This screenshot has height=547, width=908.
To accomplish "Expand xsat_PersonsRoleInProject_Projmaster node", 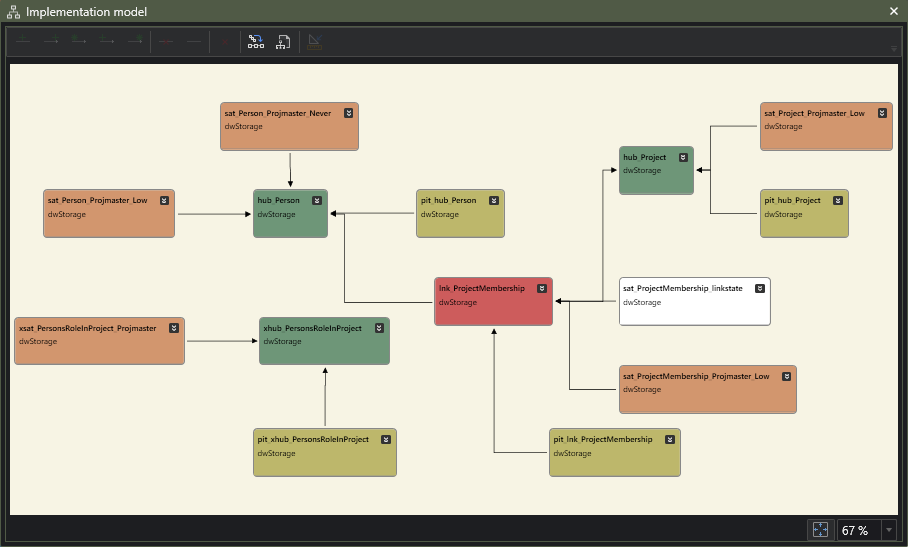I will 173,328.
